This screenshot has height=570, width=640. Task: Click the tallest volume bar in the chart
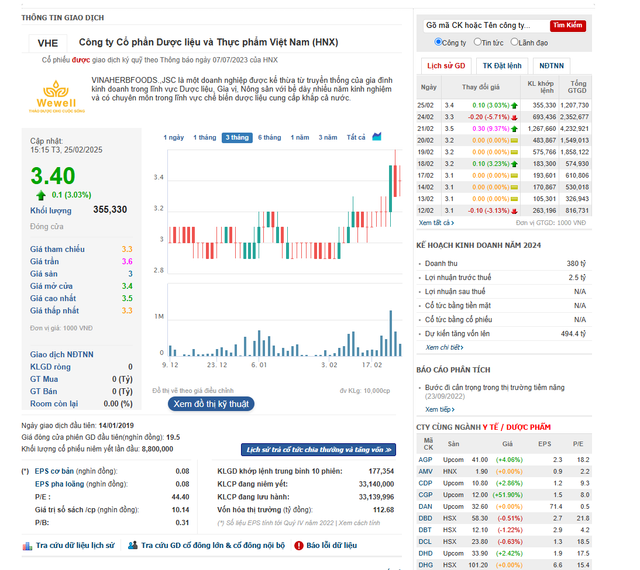point(391,333)
